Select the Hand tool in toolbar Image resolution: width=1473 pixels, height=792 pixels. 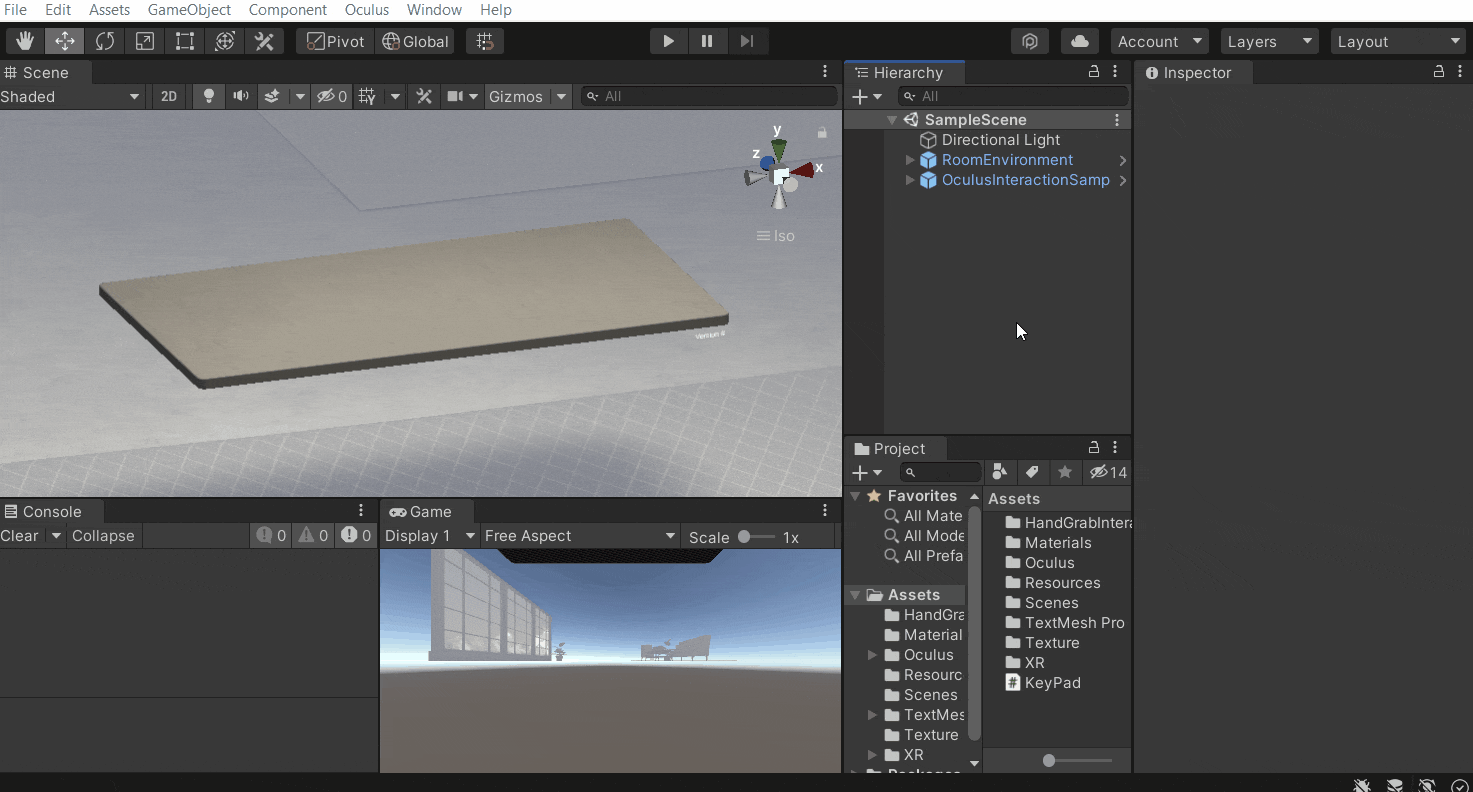[x=25, y=41]
